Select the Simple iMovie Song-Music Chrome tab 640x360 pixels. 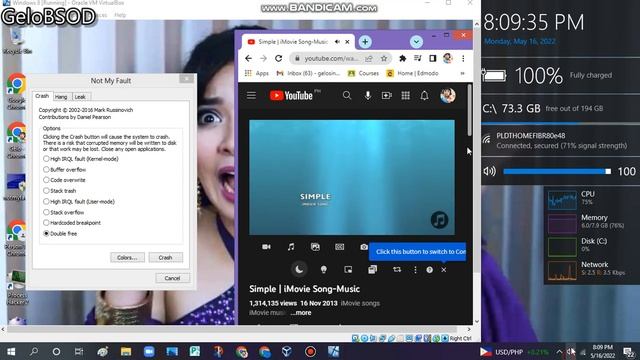coord(293,42)
